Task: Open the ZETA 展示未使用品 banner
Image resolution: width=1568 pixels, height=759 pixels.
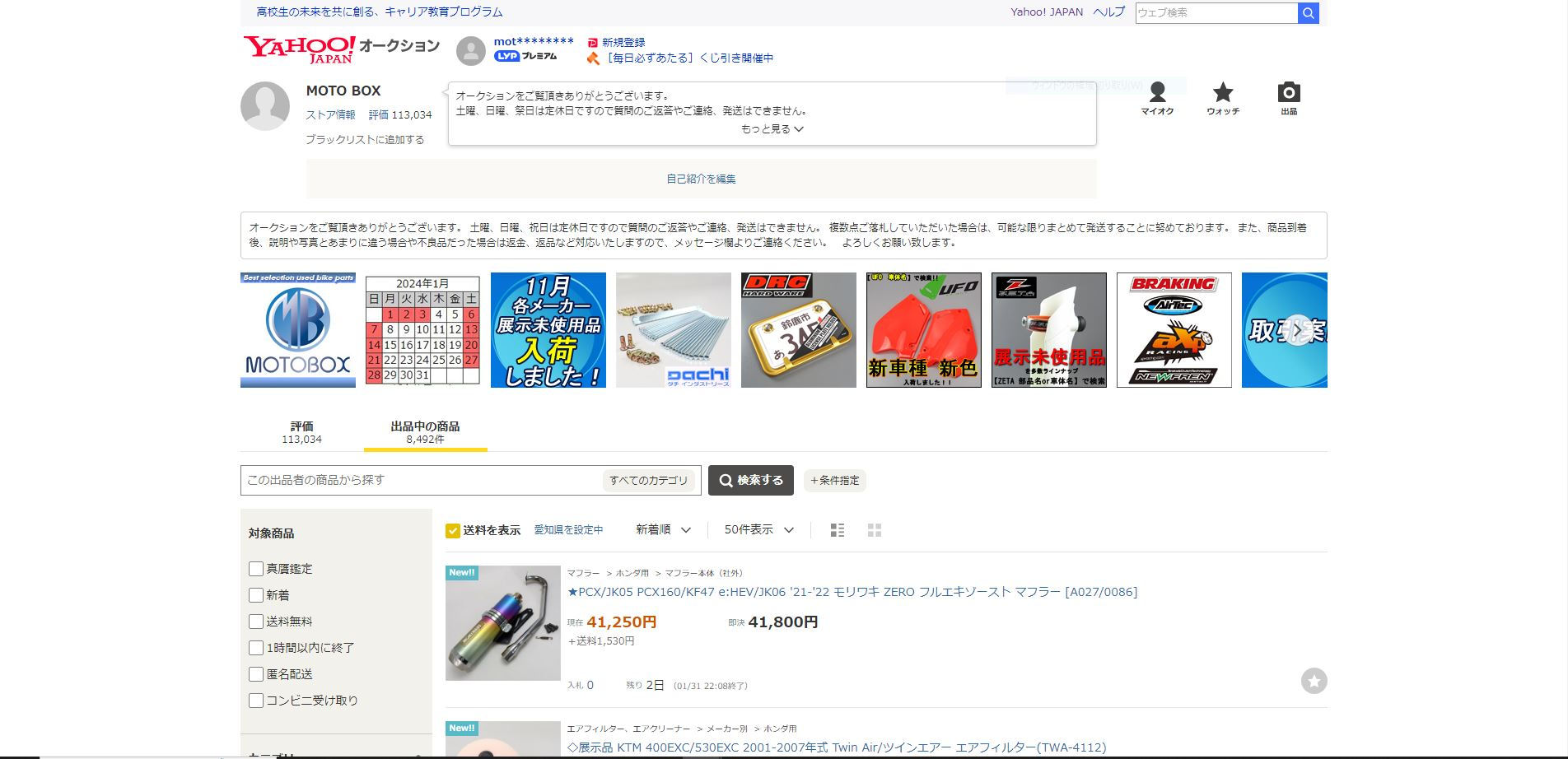Action: coord(1049,330)
